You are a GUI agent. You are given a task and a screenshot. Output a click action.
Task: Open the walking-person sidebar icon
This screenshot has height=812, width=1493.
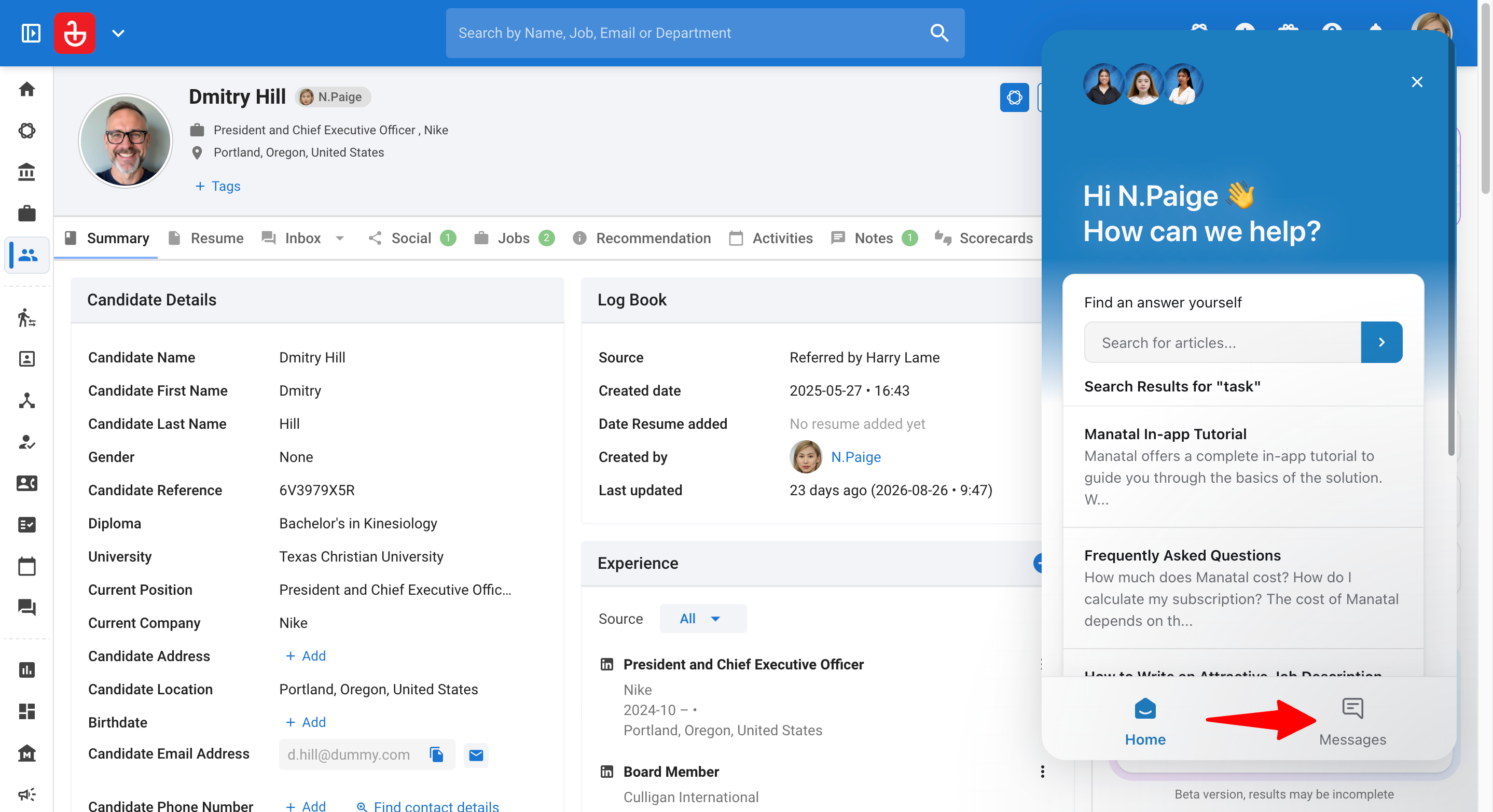click(26, 317)
